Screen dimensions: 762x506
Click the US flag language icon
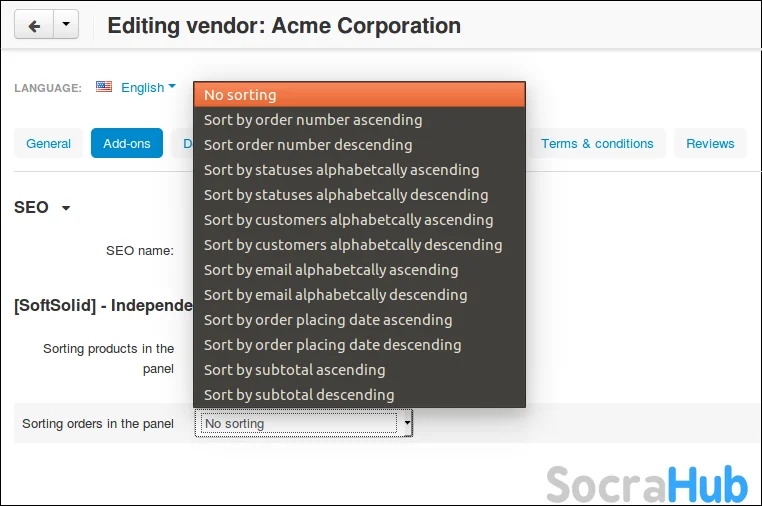point(104,87)
